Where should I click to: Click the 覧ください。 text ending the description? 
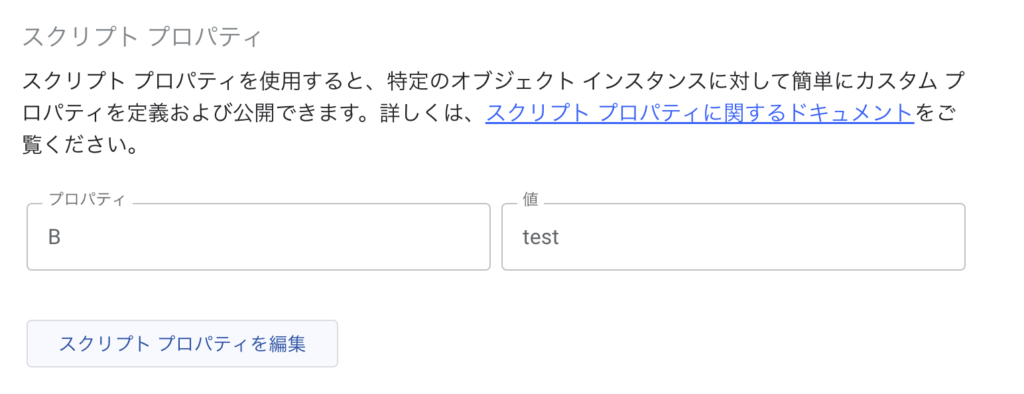[x=80, y=145]
